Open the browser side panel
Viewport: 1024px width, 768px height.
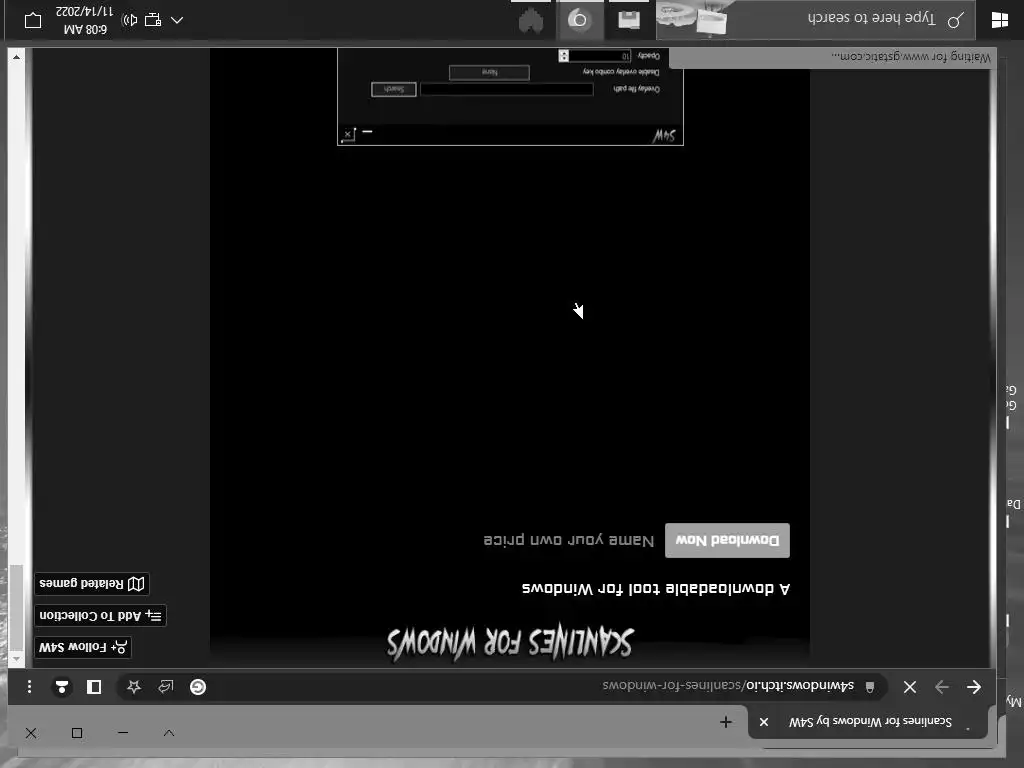tap(94, 686)
